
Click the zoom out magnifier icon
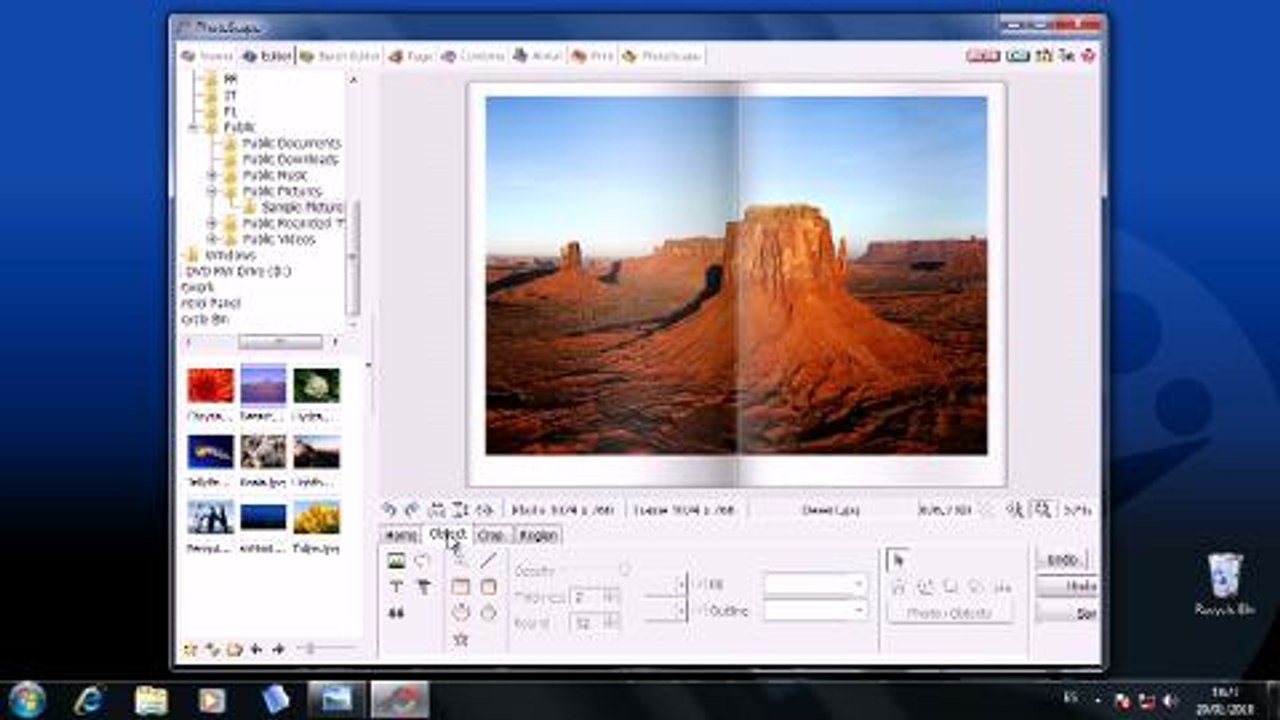click(x=1015, y=509)
